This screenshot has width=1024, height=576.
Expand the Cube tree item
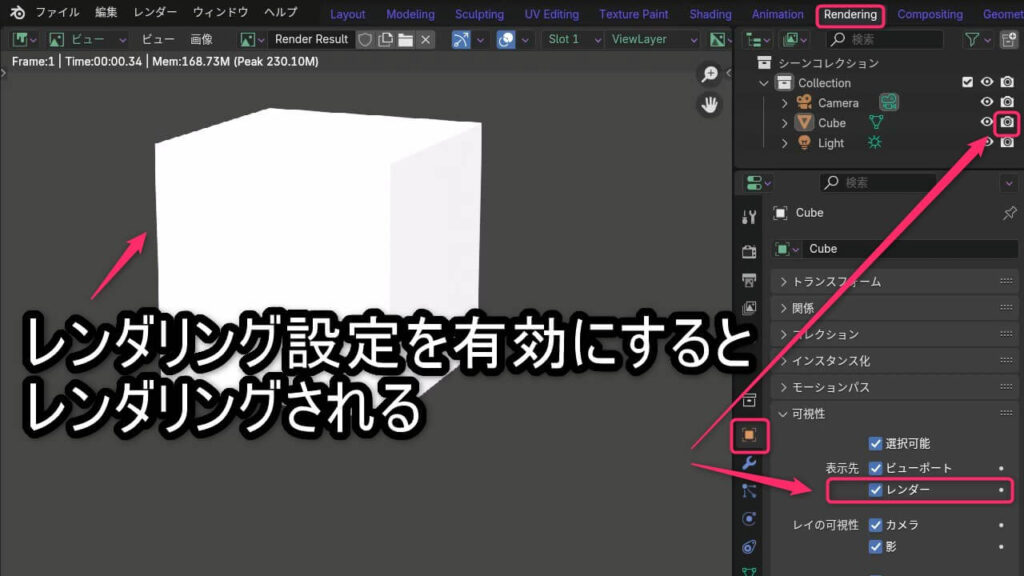(x=784, y=123)
